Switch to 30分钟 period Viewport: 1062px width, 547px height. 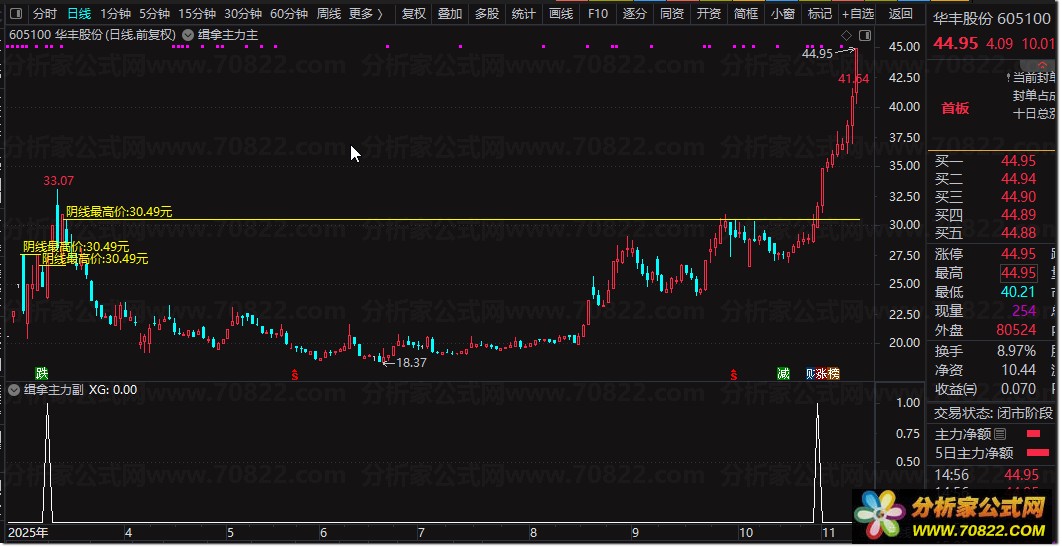pos(242,14)
